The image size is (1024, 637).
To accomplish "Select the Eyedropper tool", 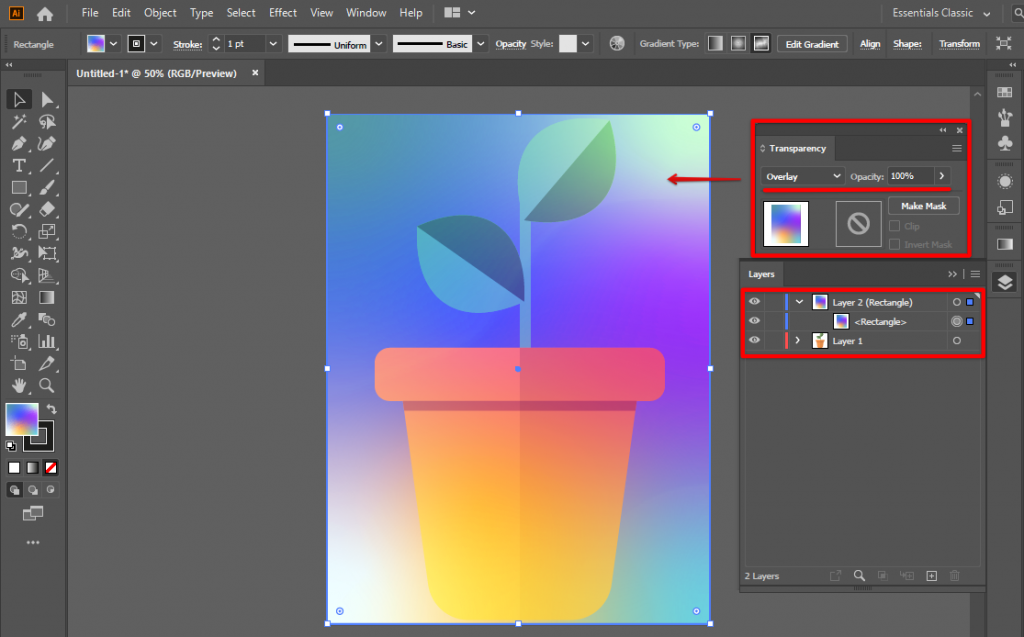I will click(x=19, y=320).
